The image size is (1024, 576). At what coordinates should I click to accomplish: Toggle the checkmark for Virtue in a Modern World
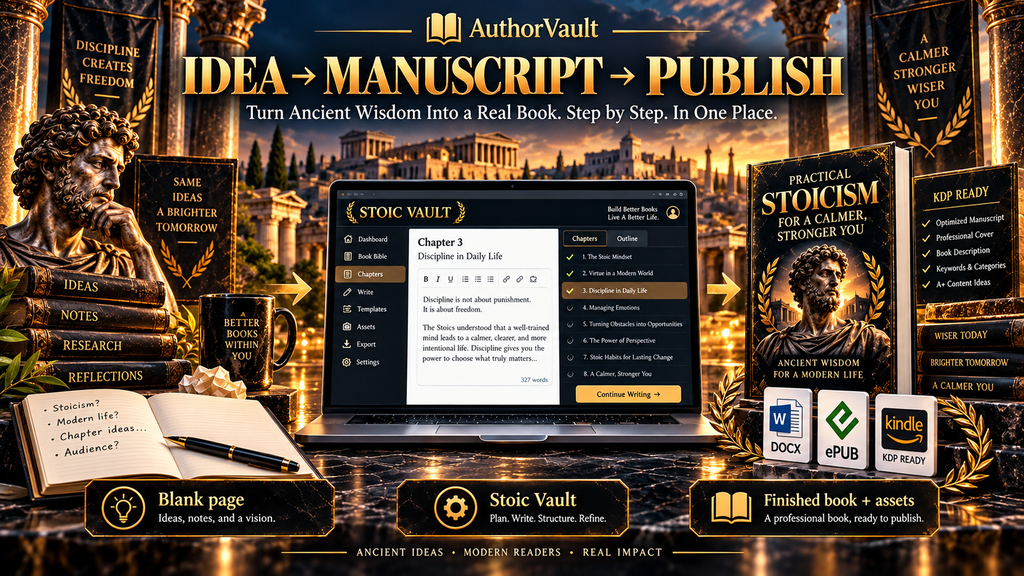click(570, 274)
